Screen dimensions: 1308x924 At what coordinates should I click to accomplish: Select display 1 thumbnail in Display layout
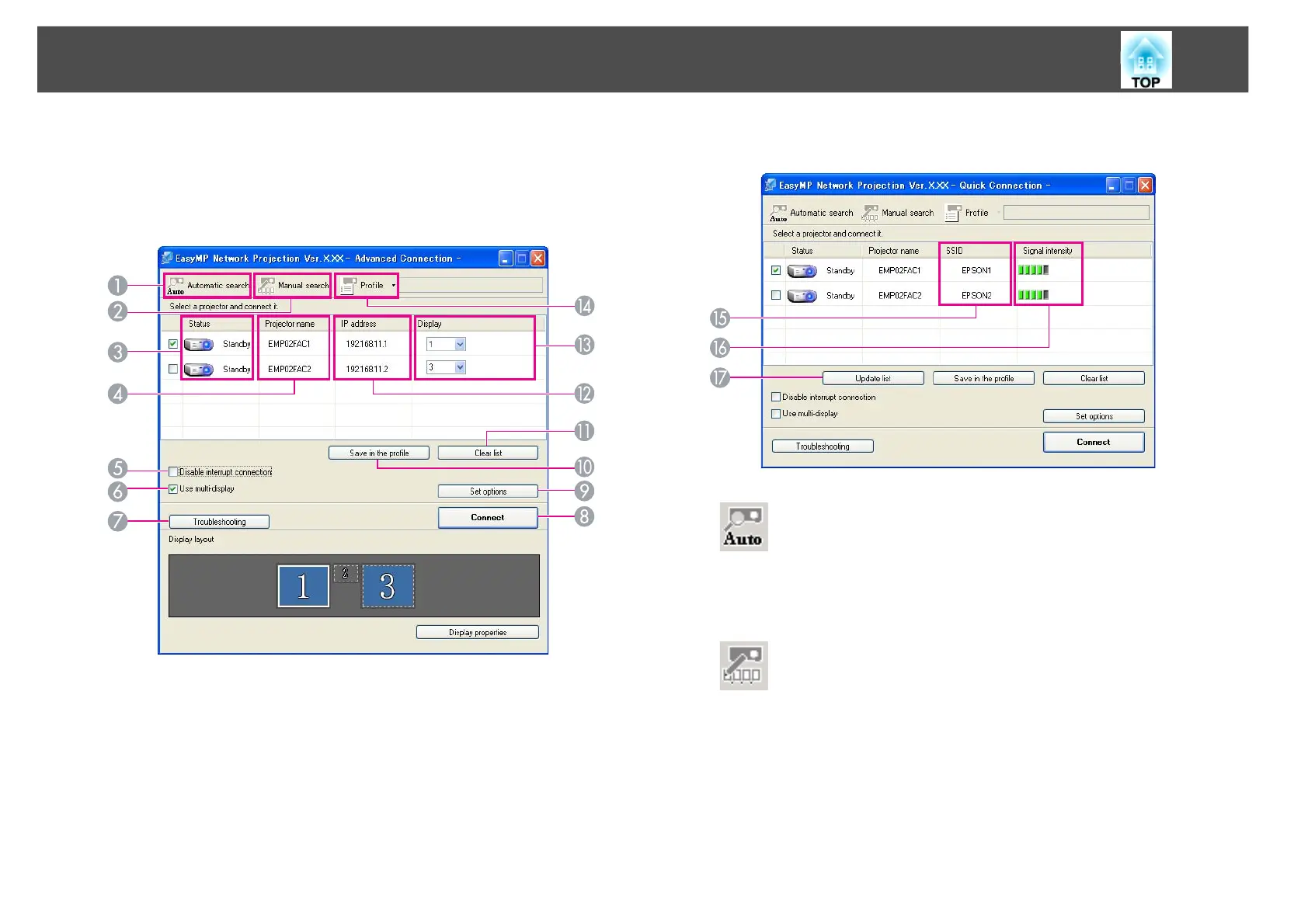[303, 586]
